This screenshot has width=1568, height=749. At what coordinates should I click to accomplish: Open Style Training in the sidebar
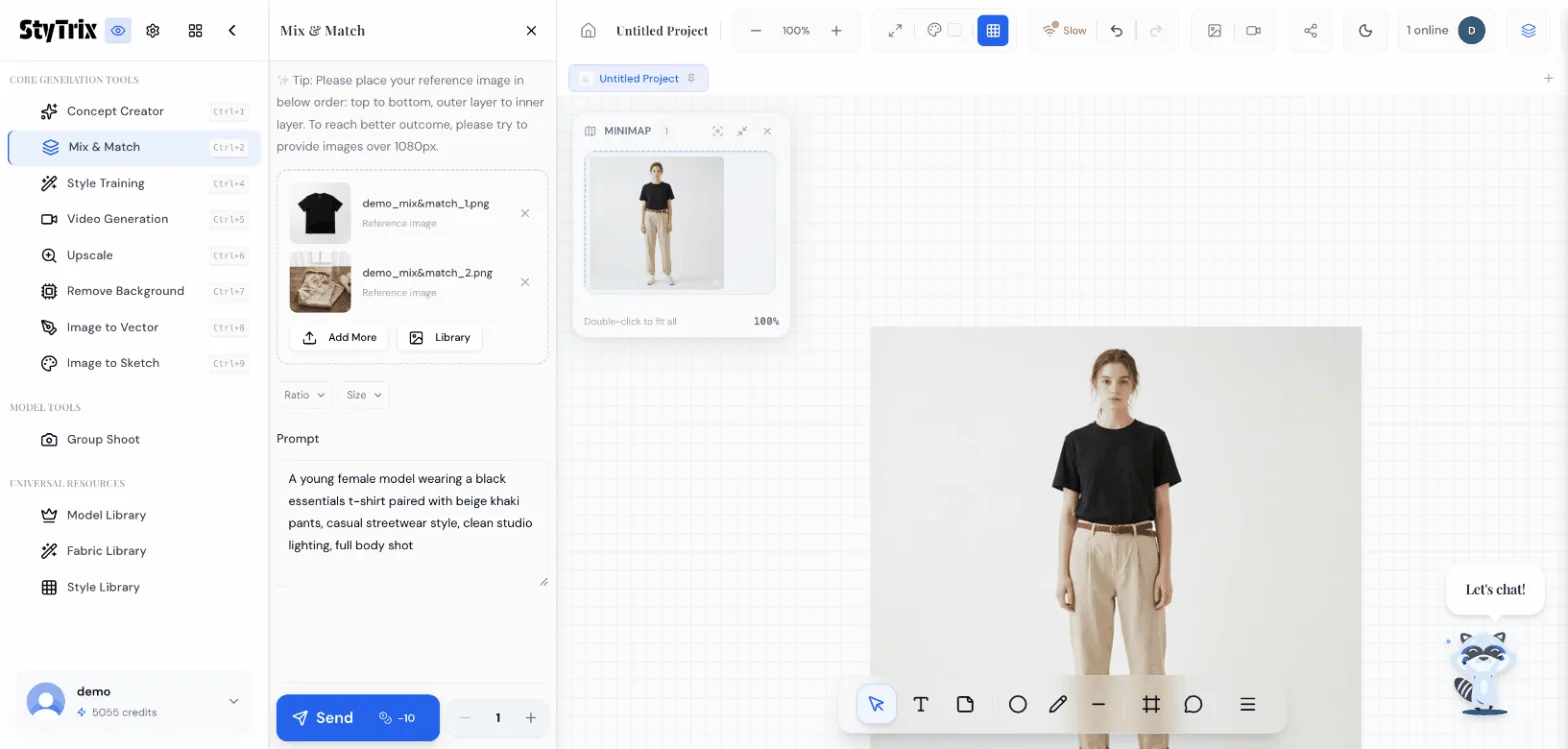point(105,183)
